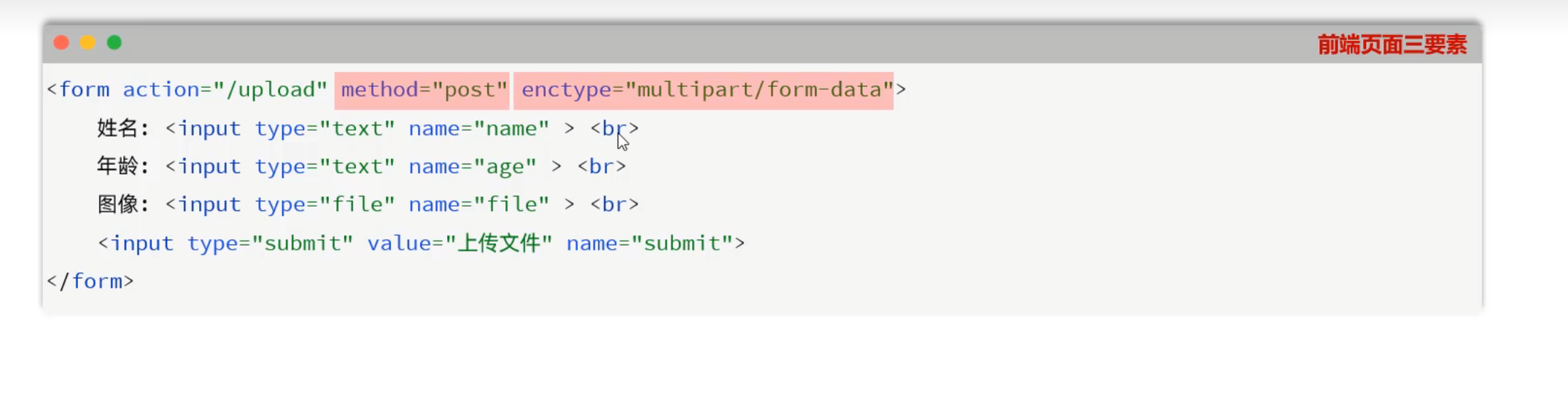Click the 图像 label text
Viewport: 1568px width, 395px height.
pos(117,204)
